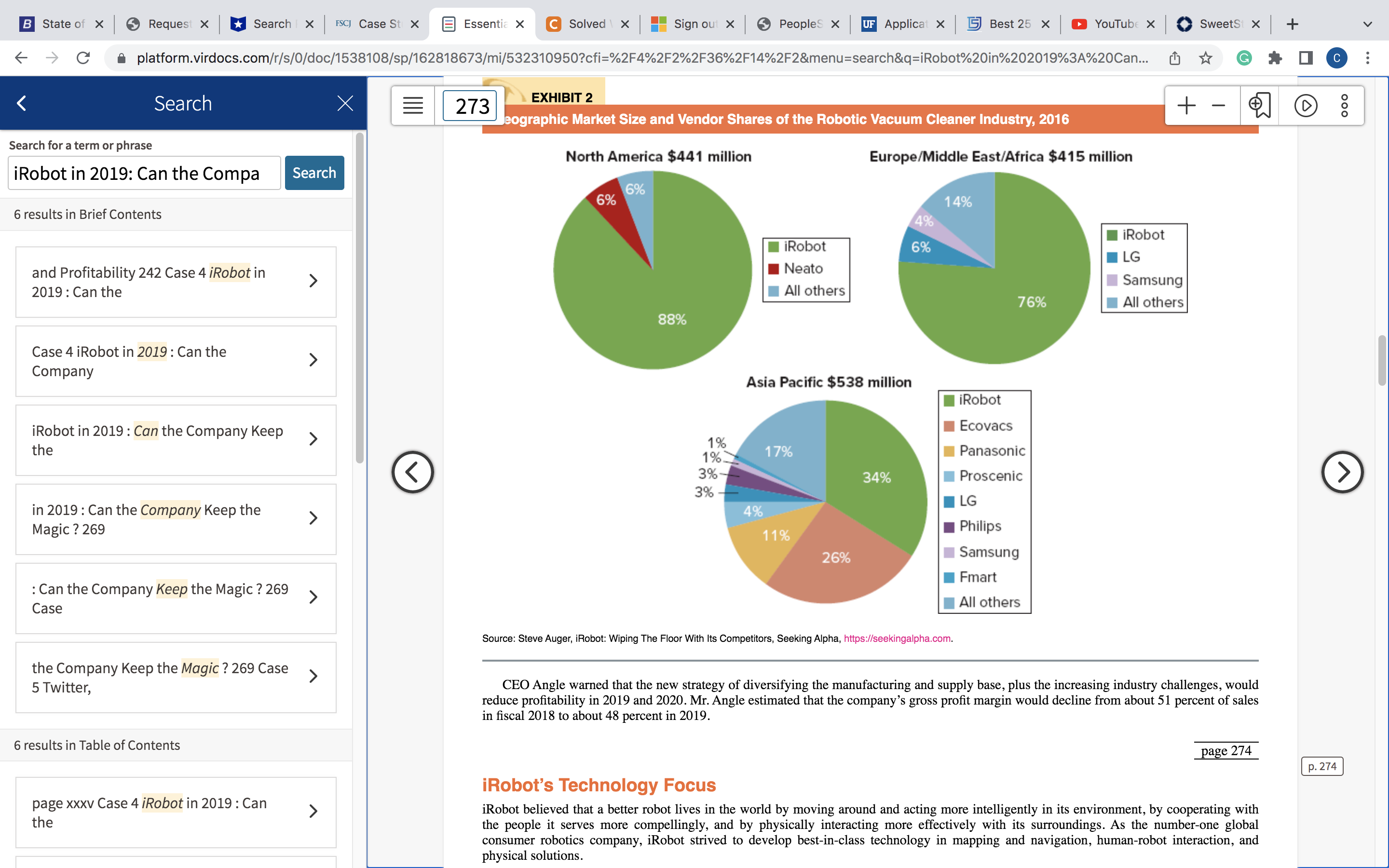The image size is (1389, 868).
Task: Zoom in with the plus icon
Action: pyautogui.click(x=1186, y=106)
